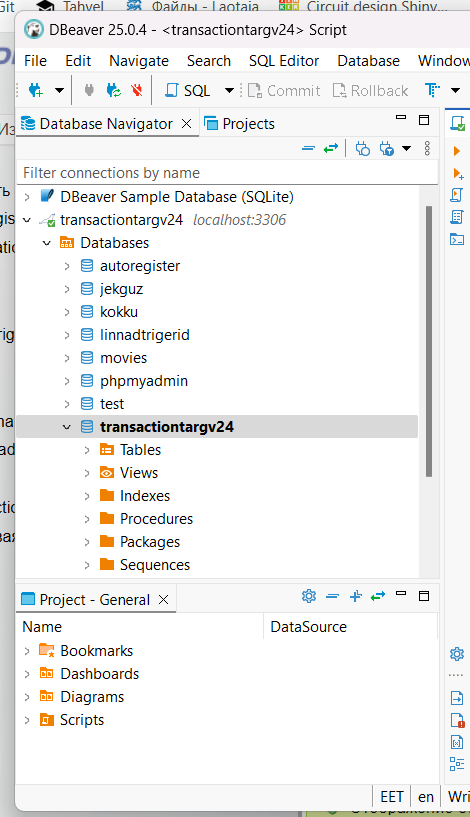Open the navigator filter dropdown arrow

406,149
